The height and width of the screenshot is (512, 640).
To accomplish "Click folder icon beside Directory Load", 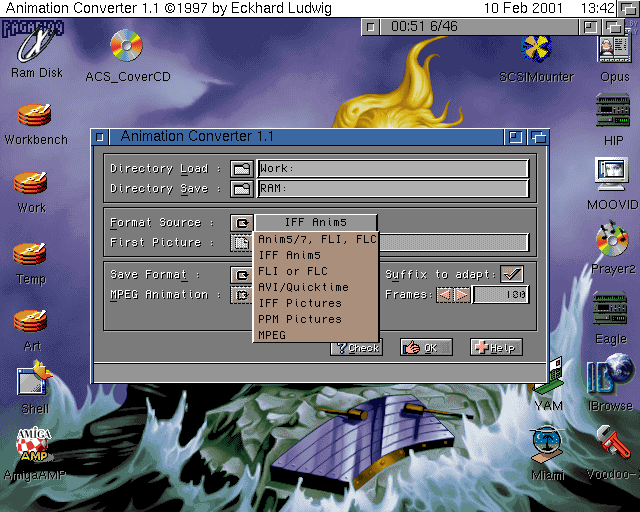I will point(242,169).
